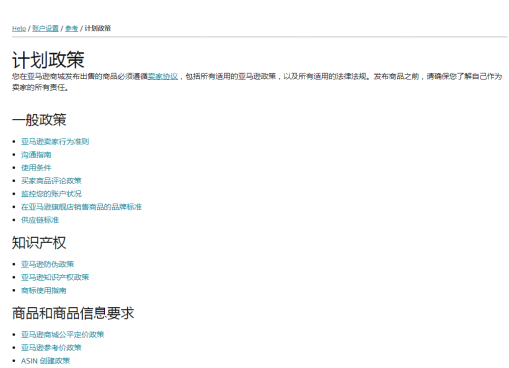Image resolution: width=509 pixels, height=368 pixels.
Task: Open 亚马逊防伪政策 link
Action: 47,264
